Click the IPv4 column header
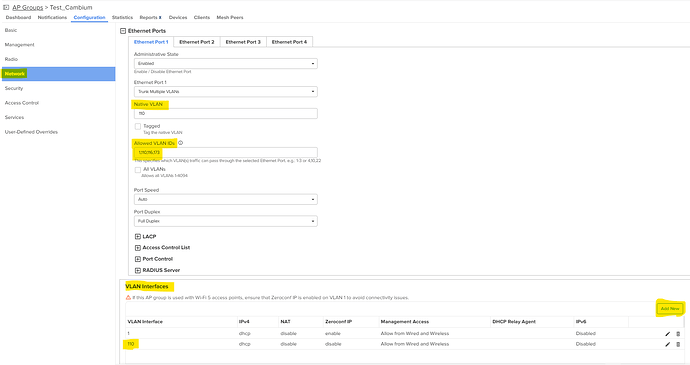 click(x=244, y=322)
